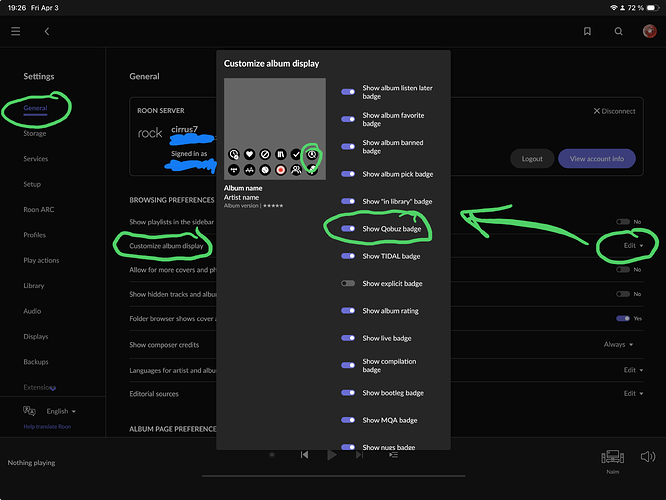The width and height of the screenshot is (666, 500).
Task: Toggle Show album favorite badge
Action: [348, 119]
